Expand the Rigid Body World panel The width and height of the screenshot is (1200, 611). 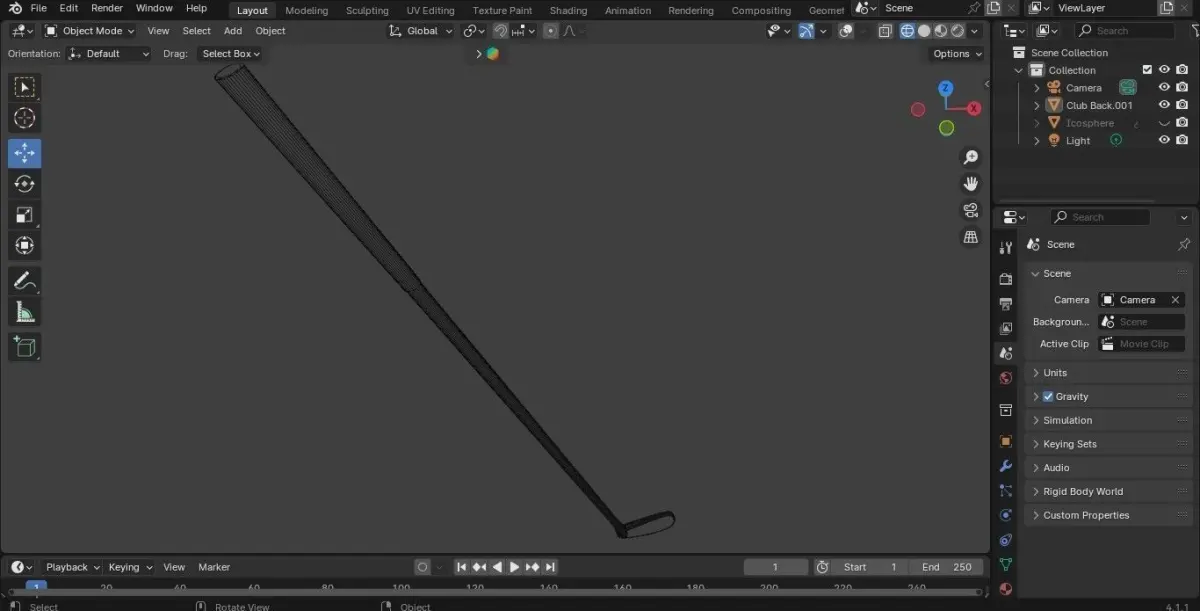pyautogui.click(x=1110, y=492)
